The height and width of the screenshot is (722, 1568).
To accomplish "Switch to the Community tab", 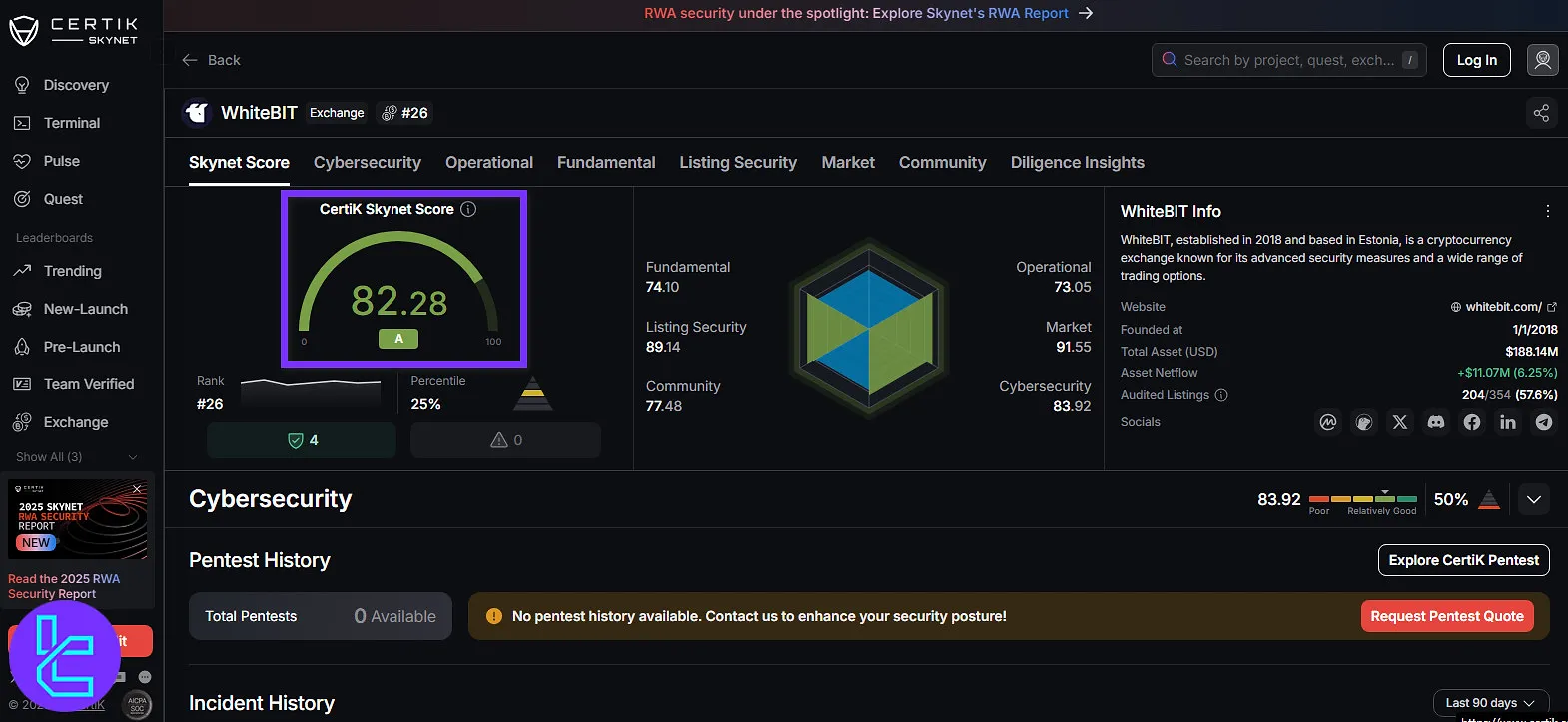I will tap(942, 162).
